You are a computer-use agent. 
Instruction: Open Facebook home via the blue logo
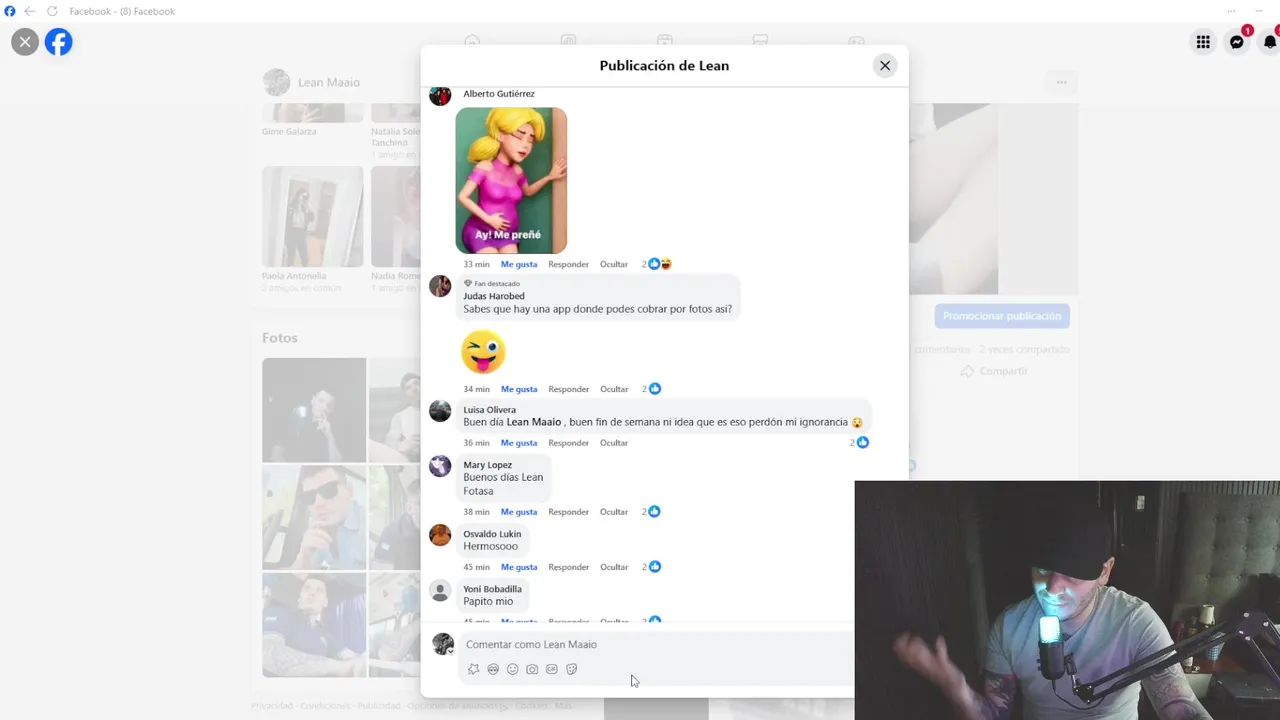59,42
